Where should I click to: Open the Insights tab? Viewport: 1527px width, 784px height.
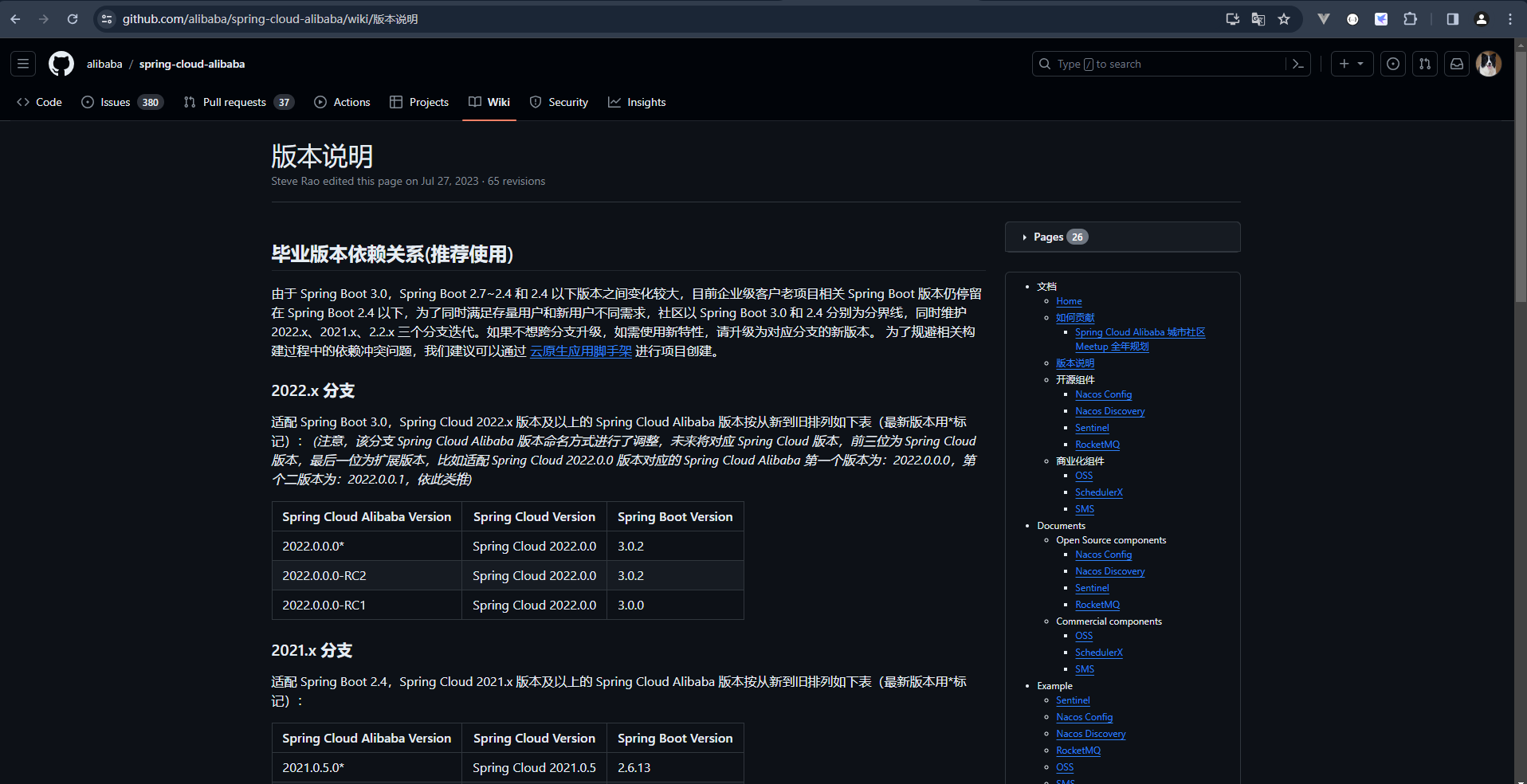(x=637, y=102)
